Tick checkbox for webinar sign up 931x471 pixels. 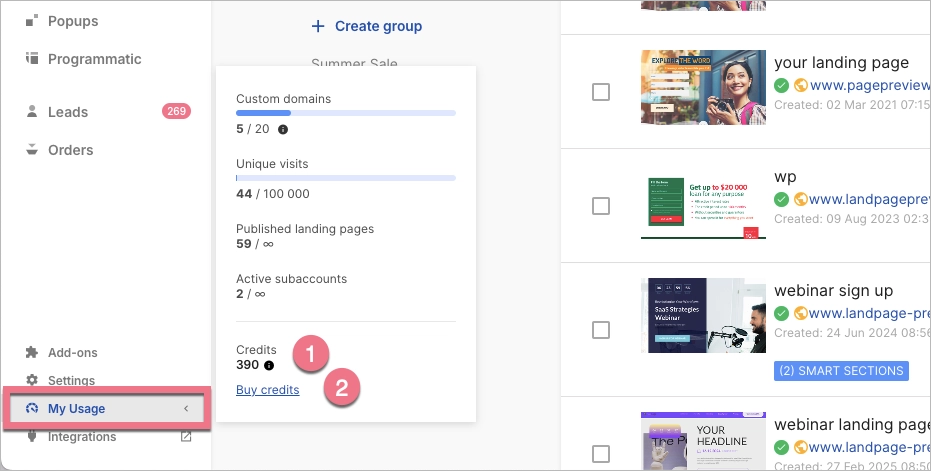pyautogui.click(x=601, y=330)
